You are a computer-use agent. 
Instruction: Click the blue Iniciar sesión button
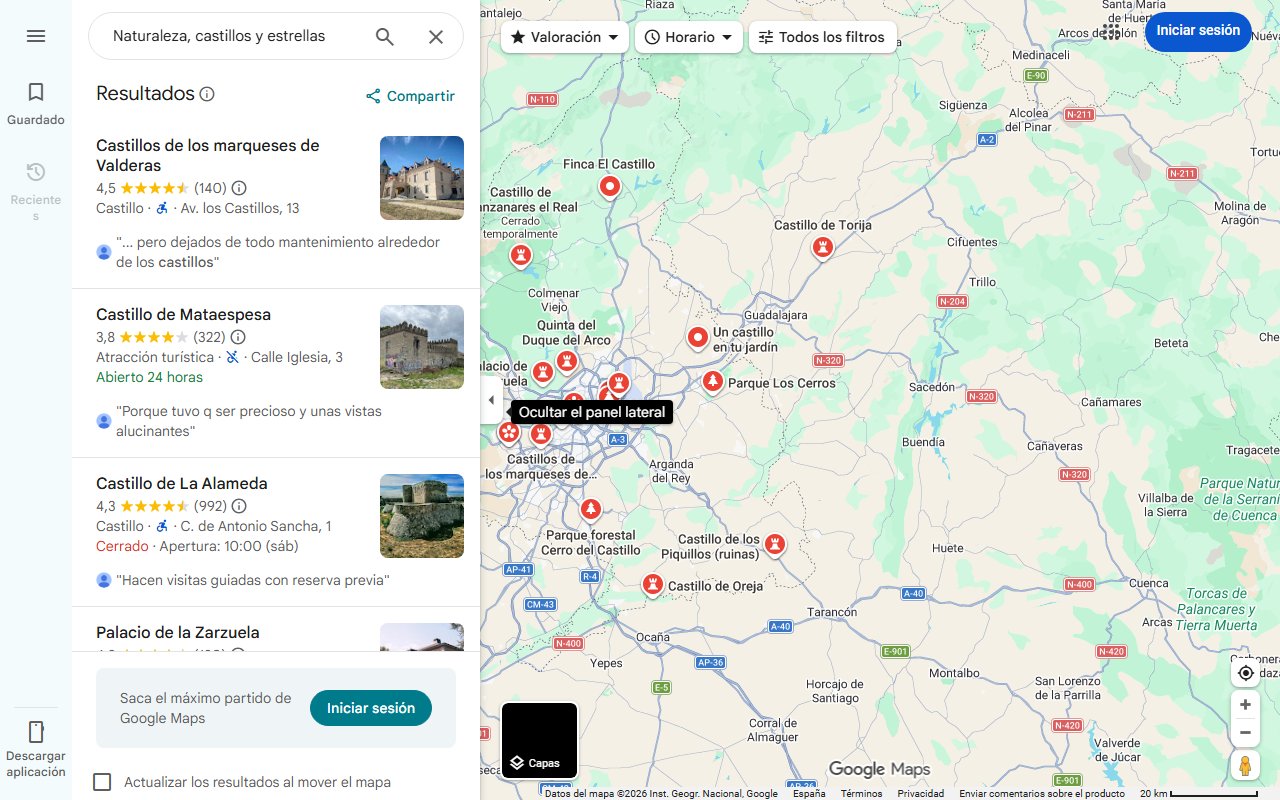1197,31
